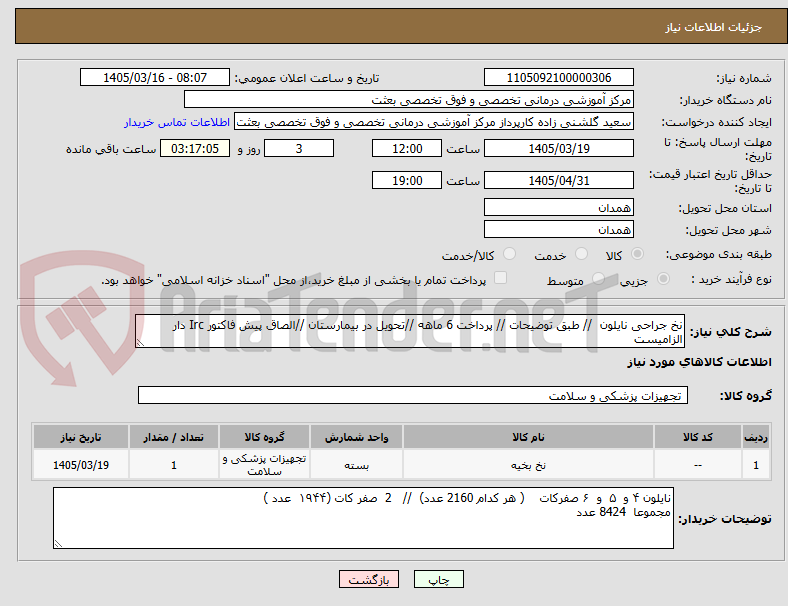Viewport: 788px width, 606px height.
Task: Click the buyer notes text area
Action: [363, 518]
